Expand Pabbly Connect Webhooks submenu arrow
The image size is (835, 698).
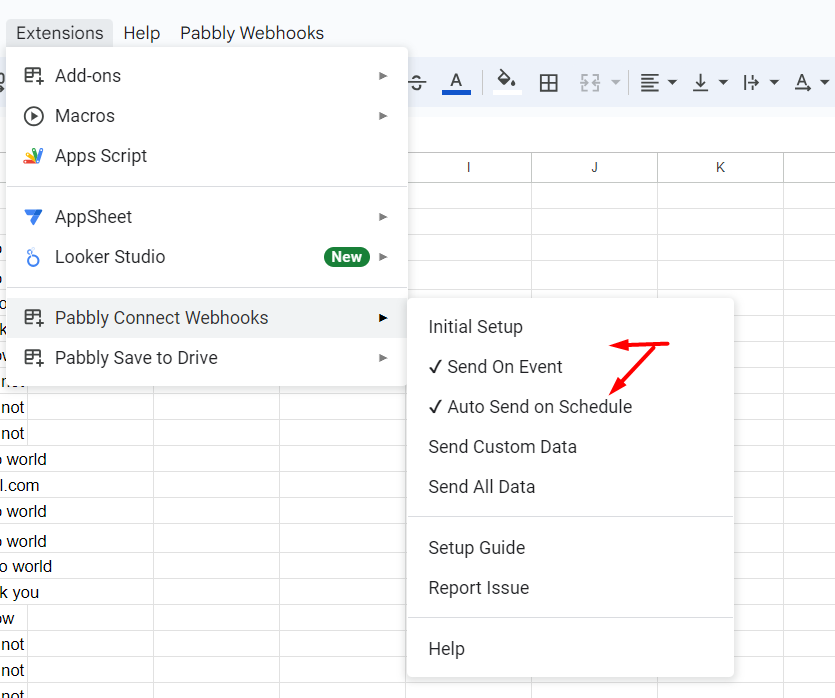[383, 318]
